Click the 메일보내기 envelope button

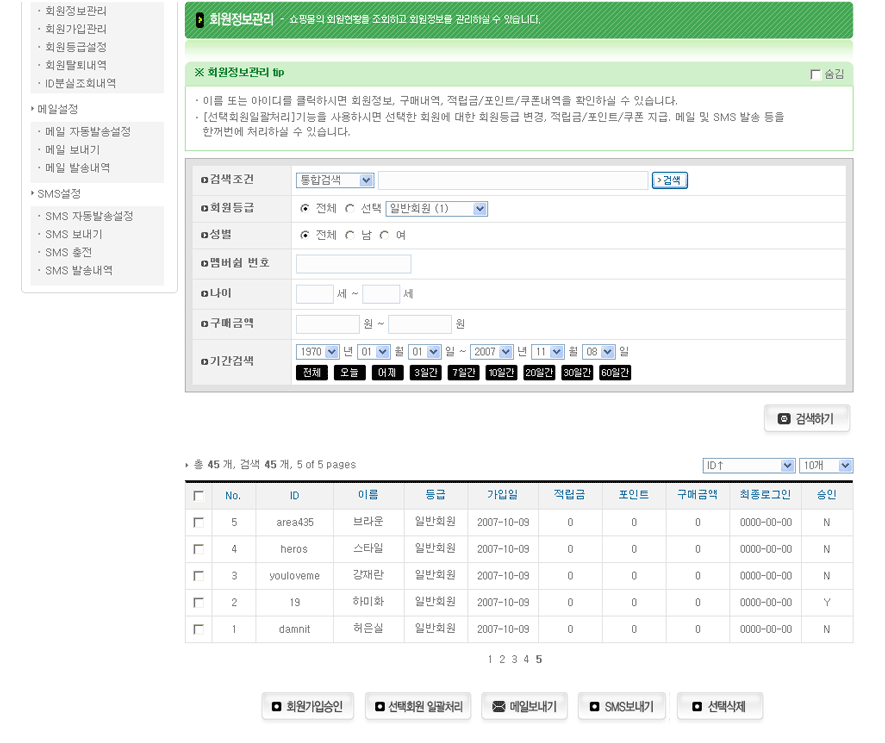click(524, 706)
